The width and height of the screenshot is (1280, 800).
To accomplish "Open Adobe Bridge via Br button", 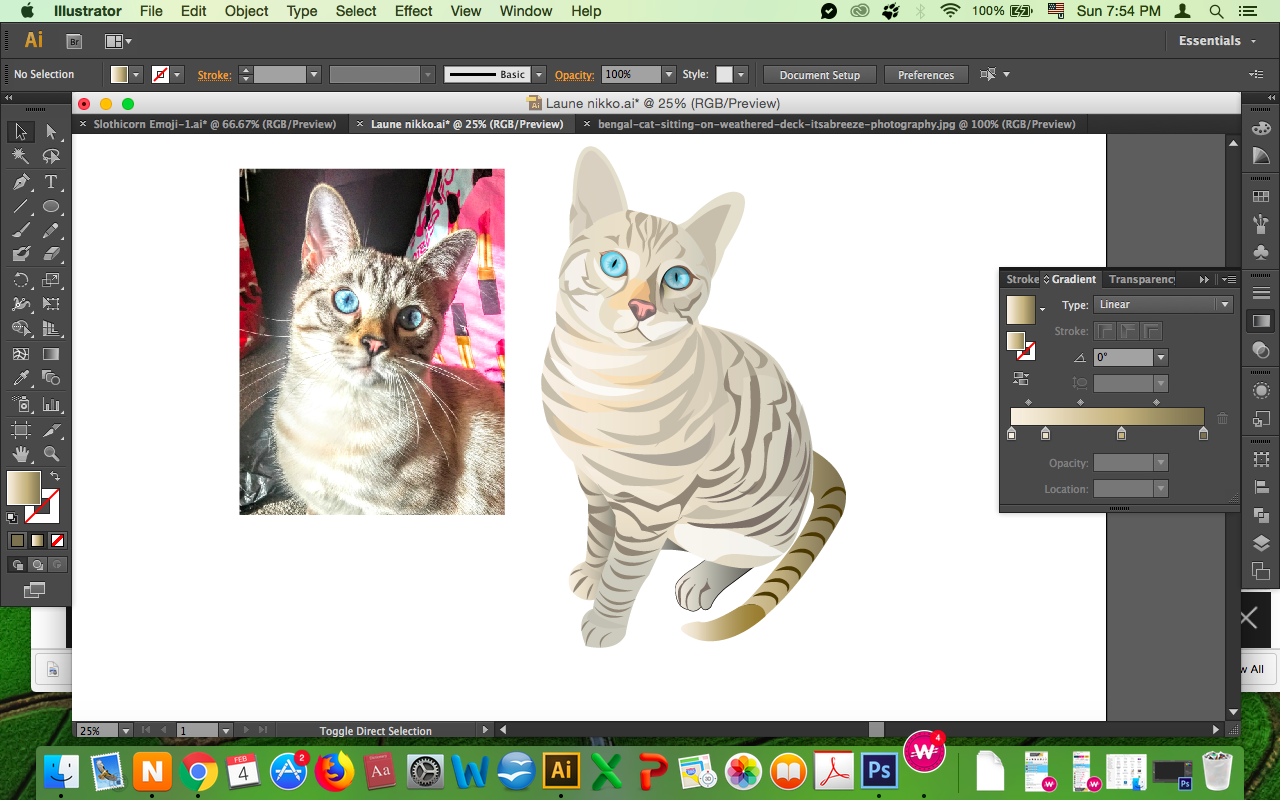I will [x=73, y=41].
